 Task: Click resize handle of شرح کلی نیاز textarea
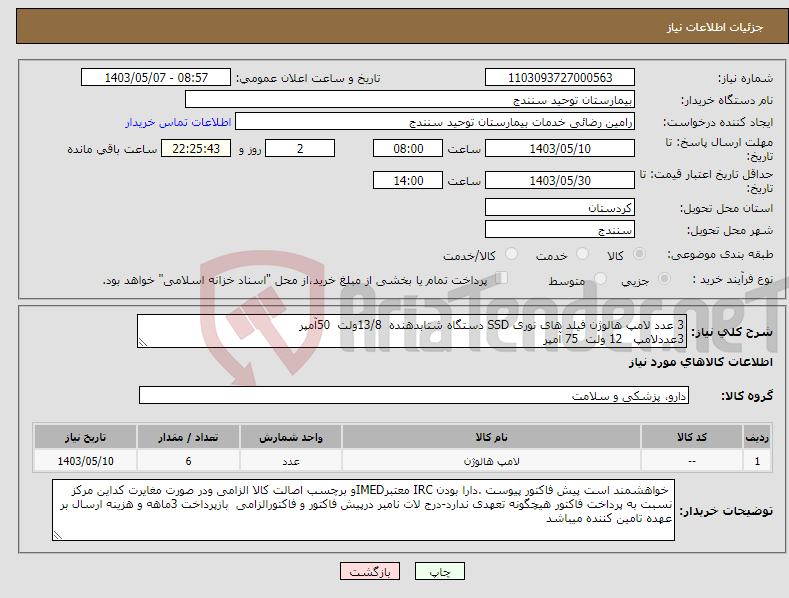tap(143, 342)
